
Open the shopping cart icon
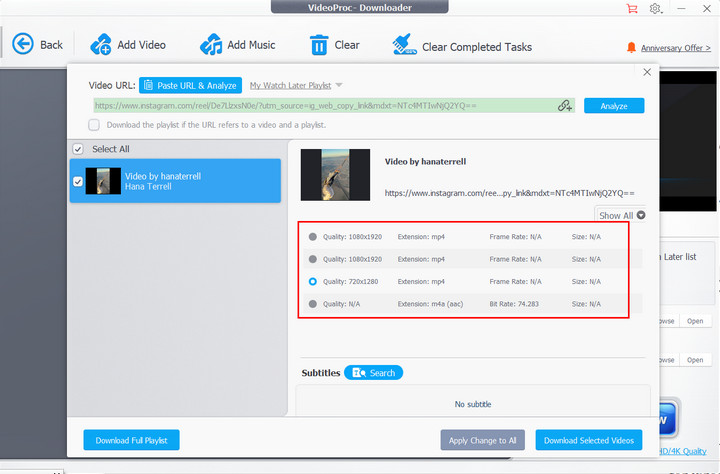pos(632,8)
